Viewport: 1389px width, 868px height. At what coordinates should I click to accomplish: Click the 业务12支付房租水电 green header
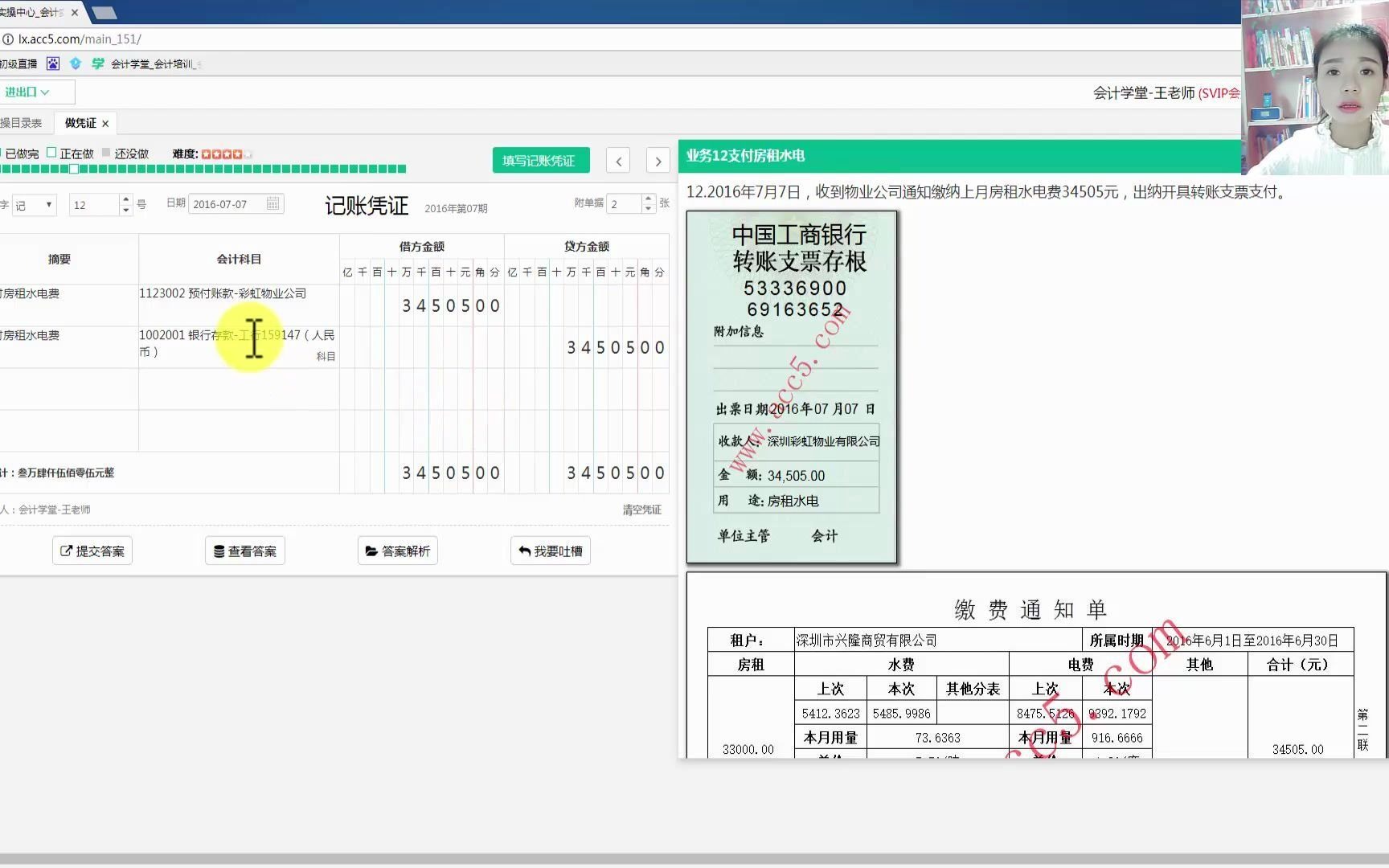(x=960, y=156)
